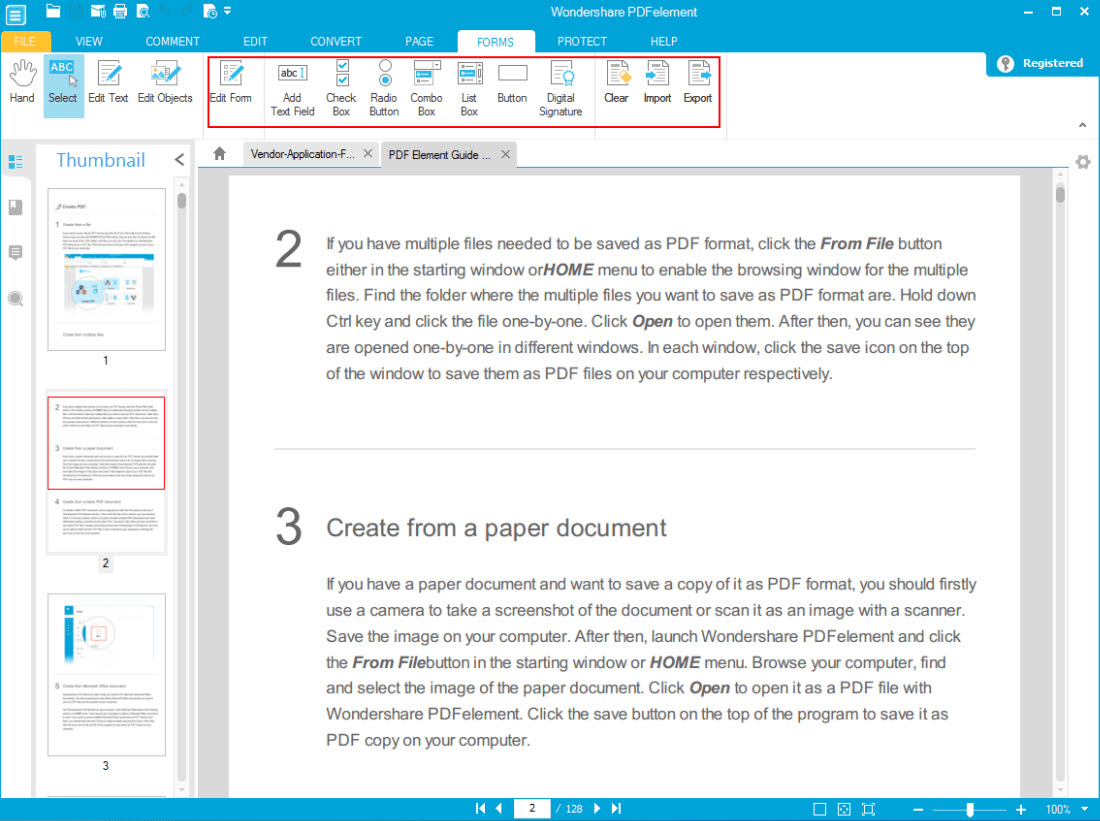The image size is (1100, 821).
Task: Click the zoom slider handle
Action: tap(969, 808)
